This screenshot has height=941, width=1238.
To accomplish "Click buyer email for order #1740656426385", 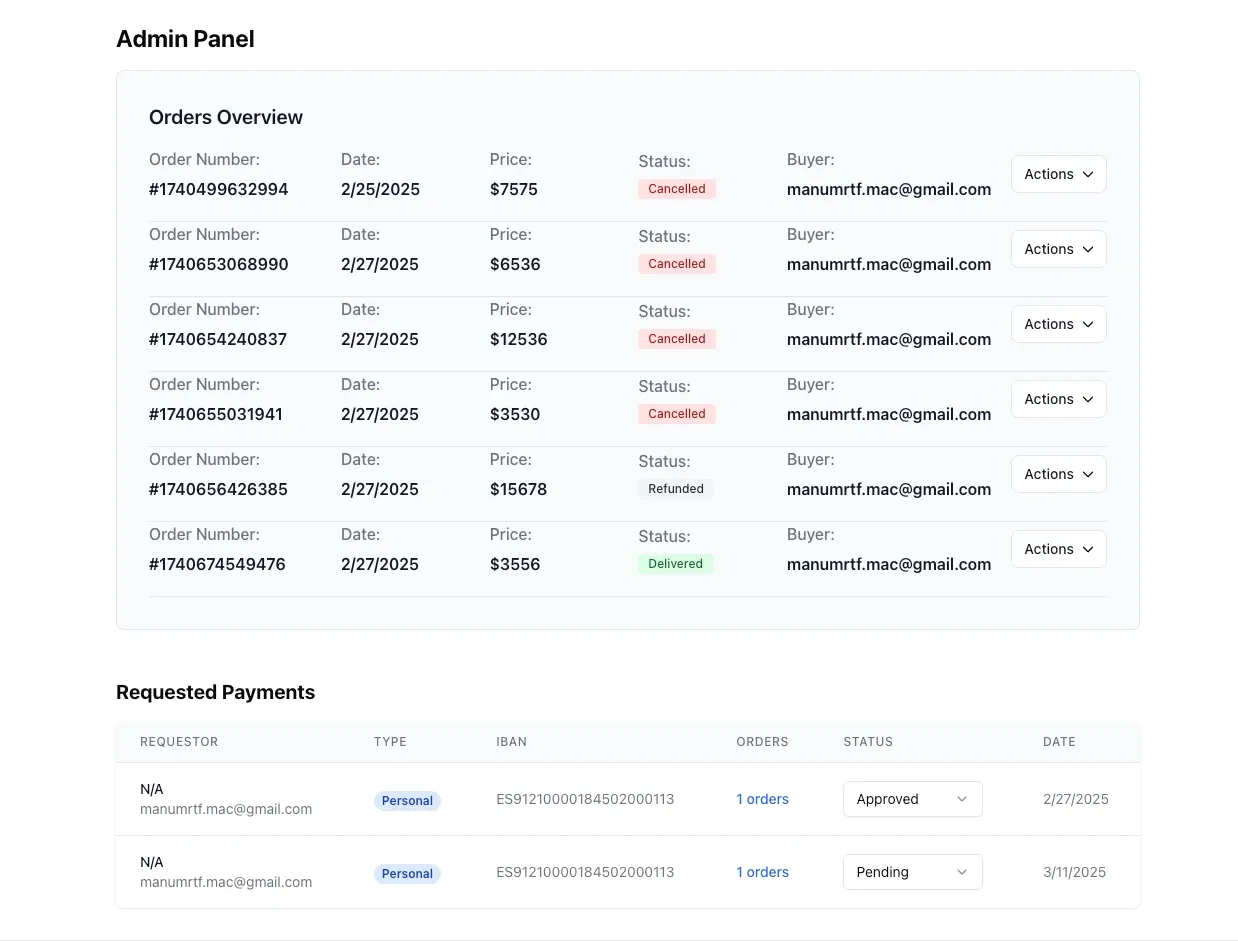I will (x=888, y=489).
